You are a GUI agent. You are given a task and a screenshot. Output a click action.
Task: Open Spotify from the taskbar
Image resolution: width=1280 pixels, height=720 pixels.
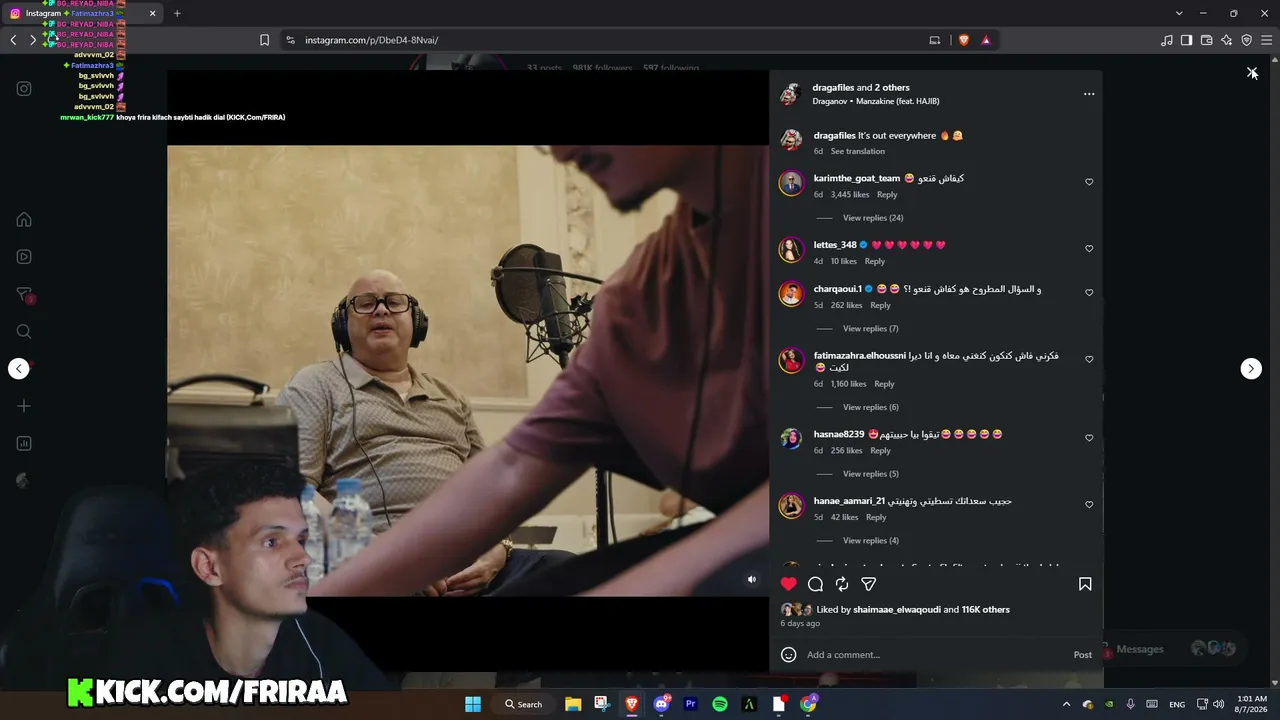720,704
